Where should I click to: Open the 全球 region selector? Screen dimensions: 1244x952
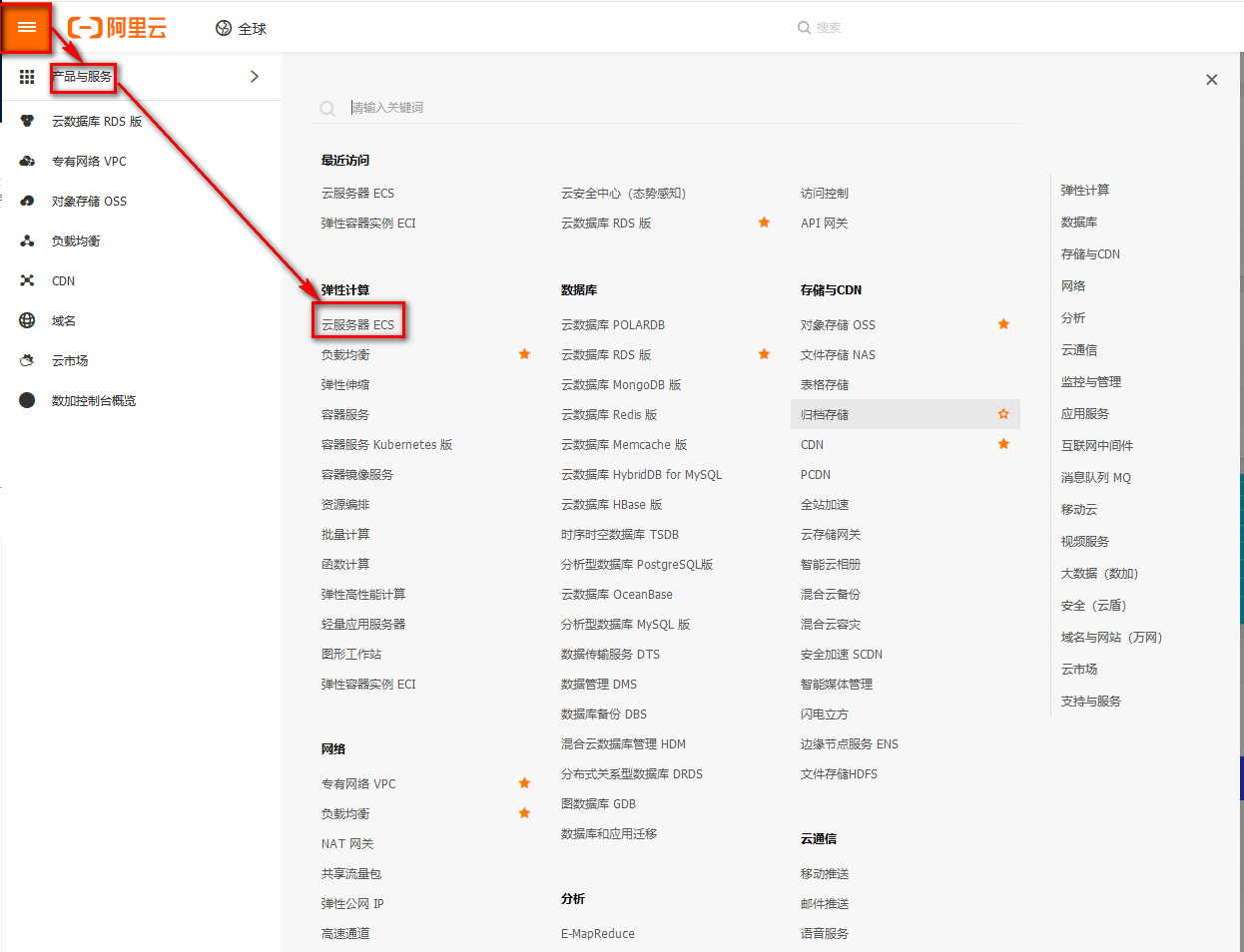pyautogui.click(x=241, y=28)
